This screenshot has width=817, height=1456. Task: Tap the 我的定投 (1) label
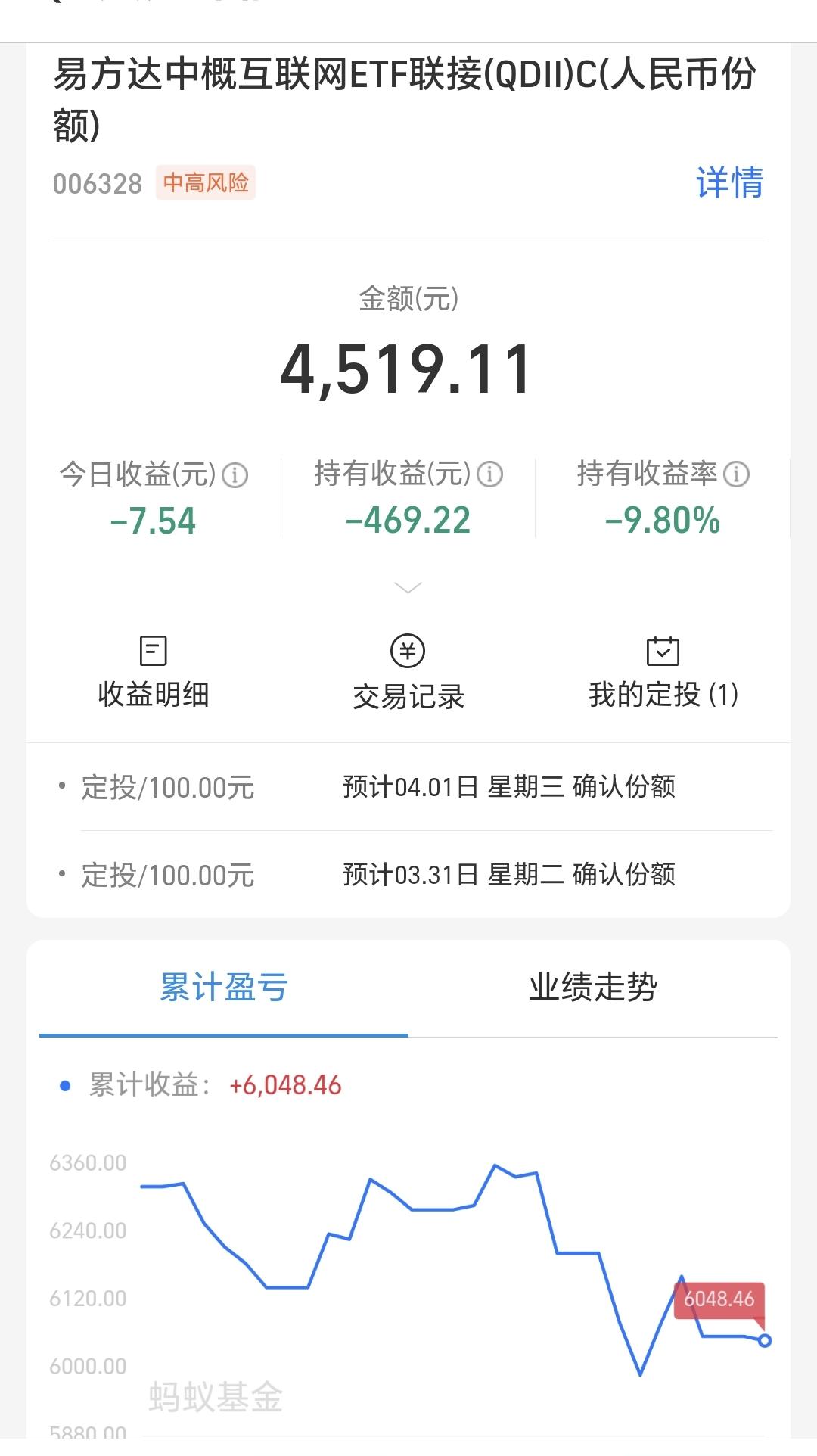(663, 695)
